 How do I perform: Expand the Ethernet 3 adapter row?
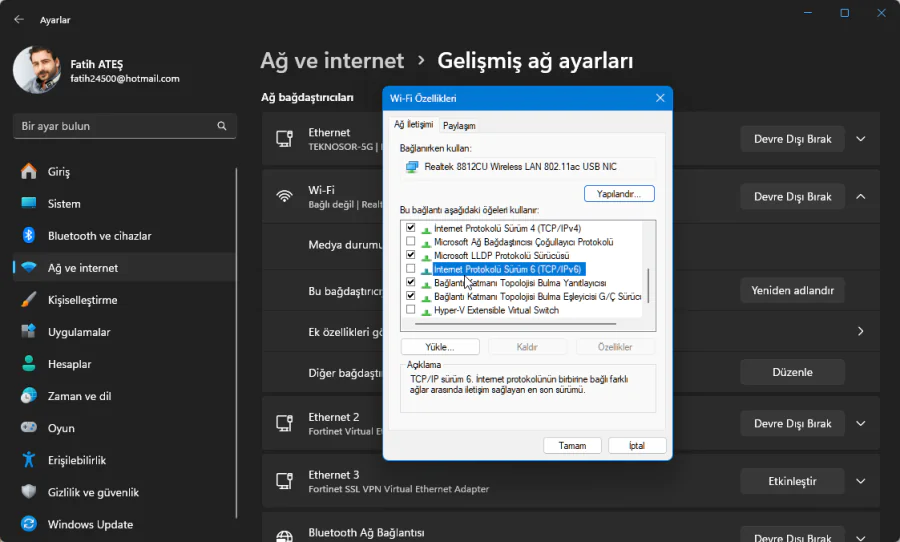861,481
